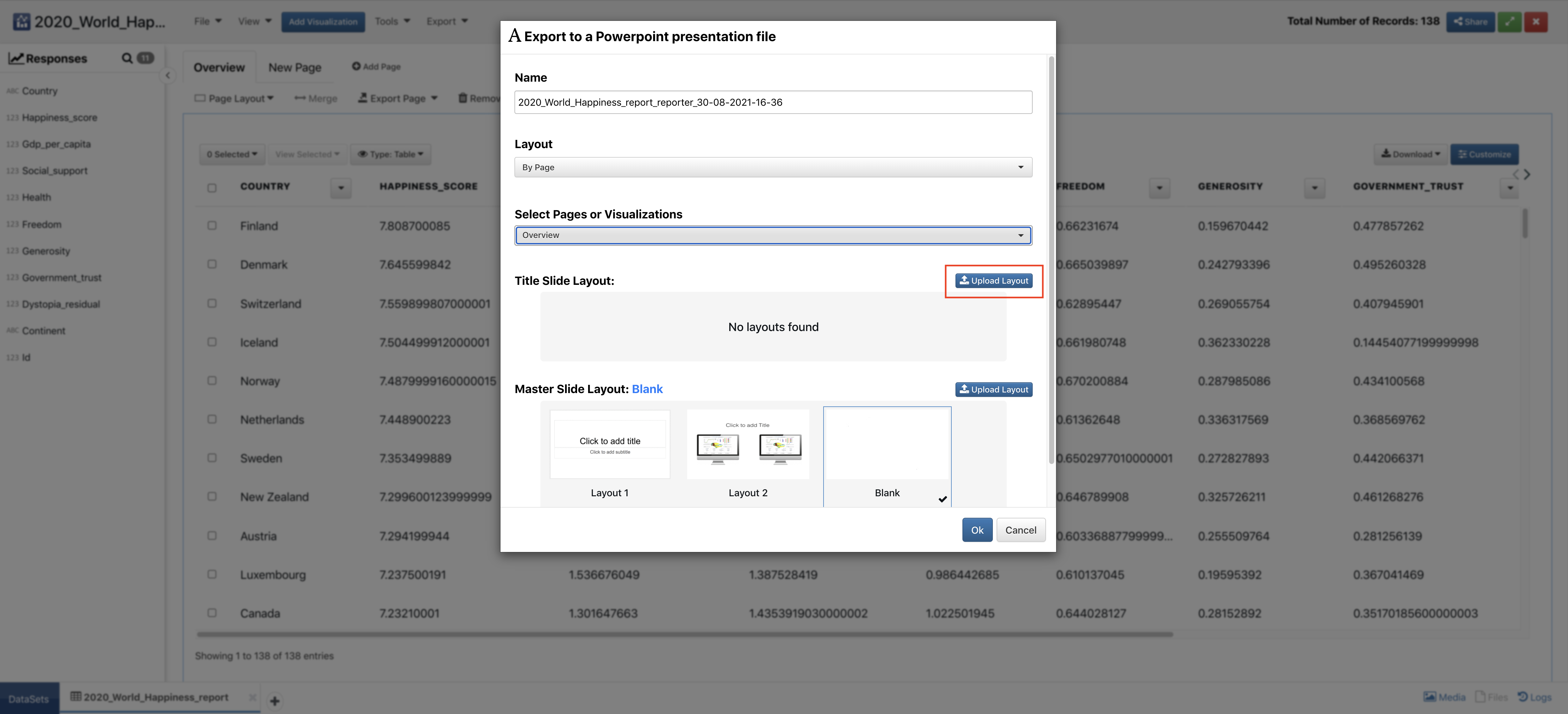Check the Denmark row checkbox

click(x=212, y=265)
